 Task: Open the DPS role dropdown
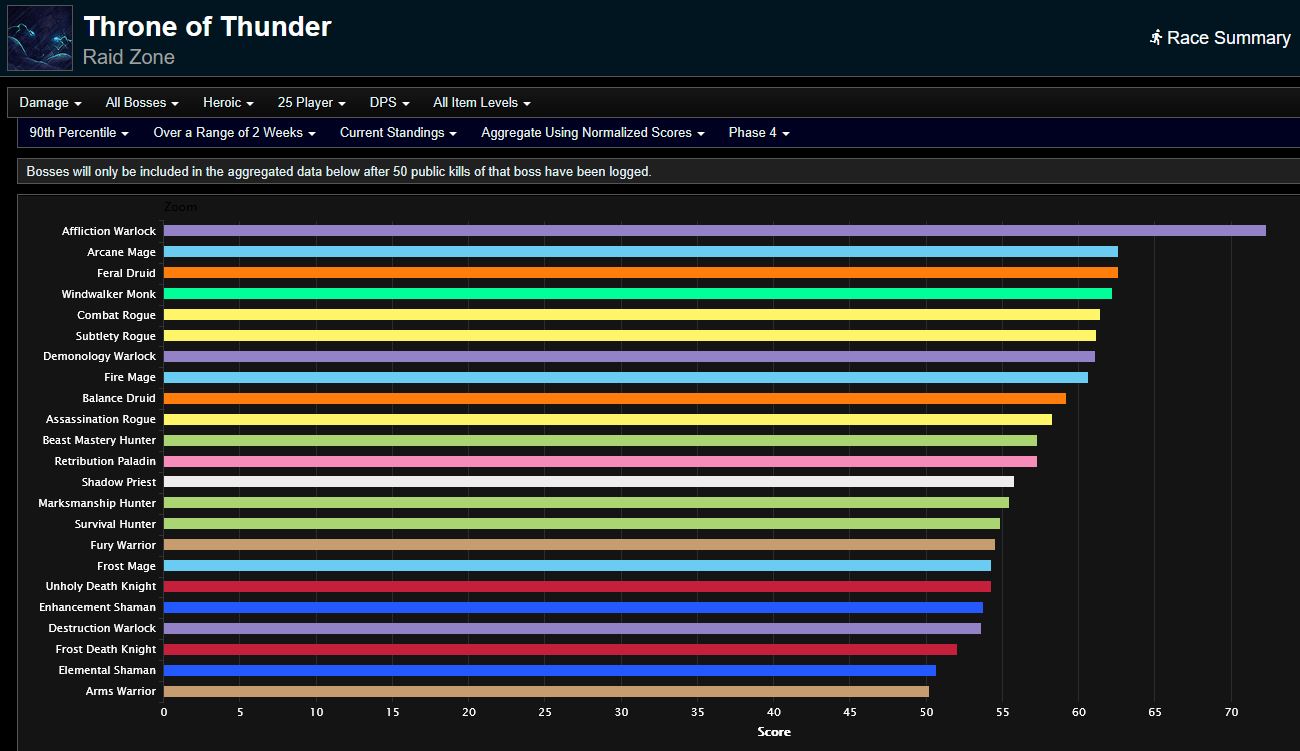[x=390, y=102]
